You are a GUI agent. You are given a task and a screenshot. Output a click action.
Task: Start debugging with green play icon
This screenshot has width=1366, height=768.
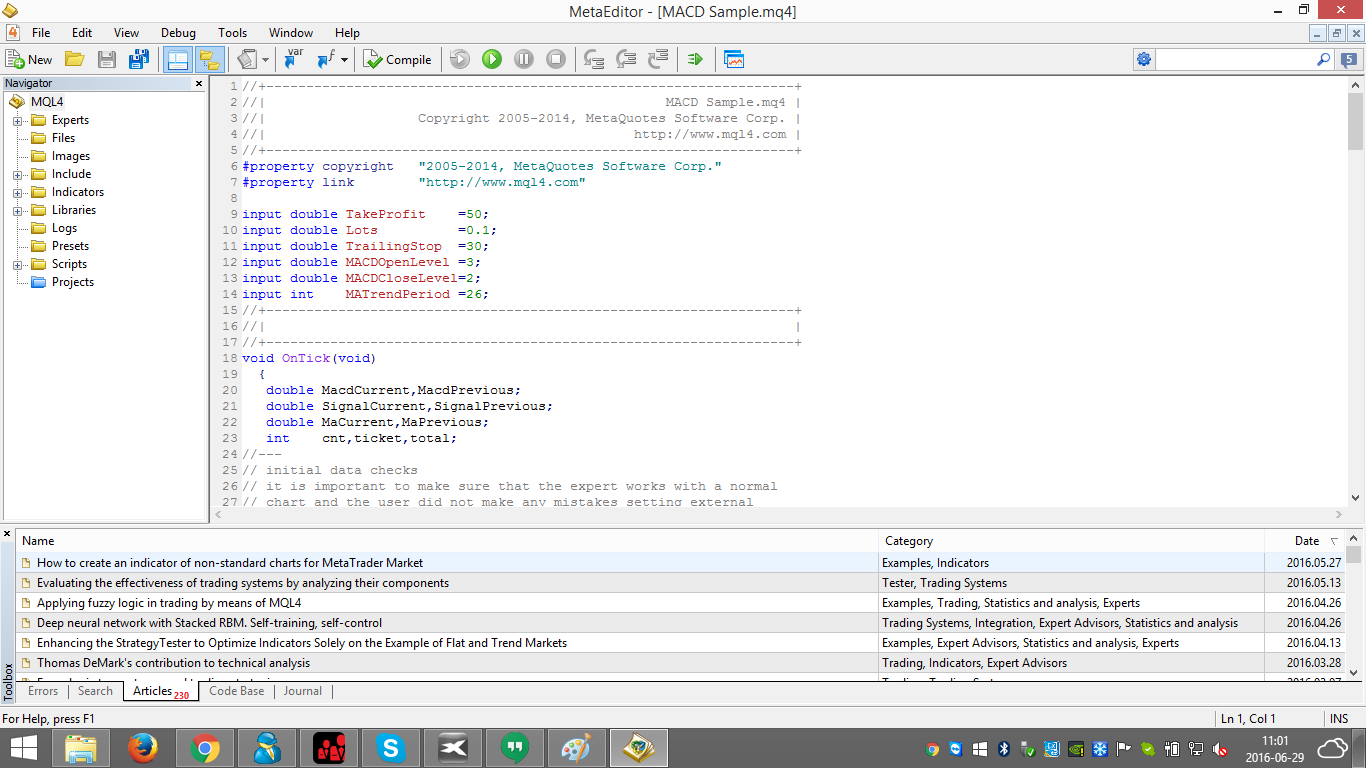[x=491, y=60]
